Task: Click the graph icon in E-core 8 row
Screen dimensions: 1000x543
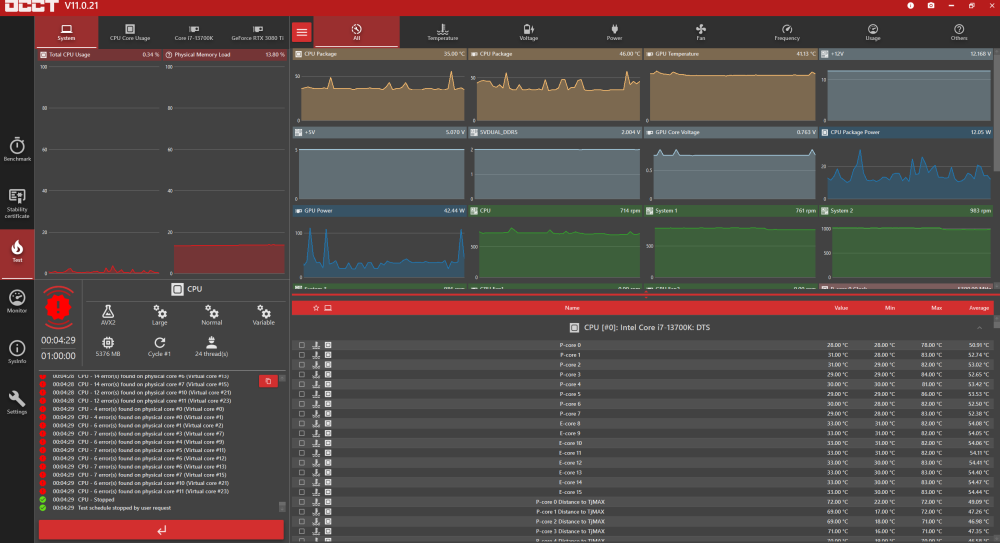Action: pos(316,424)
